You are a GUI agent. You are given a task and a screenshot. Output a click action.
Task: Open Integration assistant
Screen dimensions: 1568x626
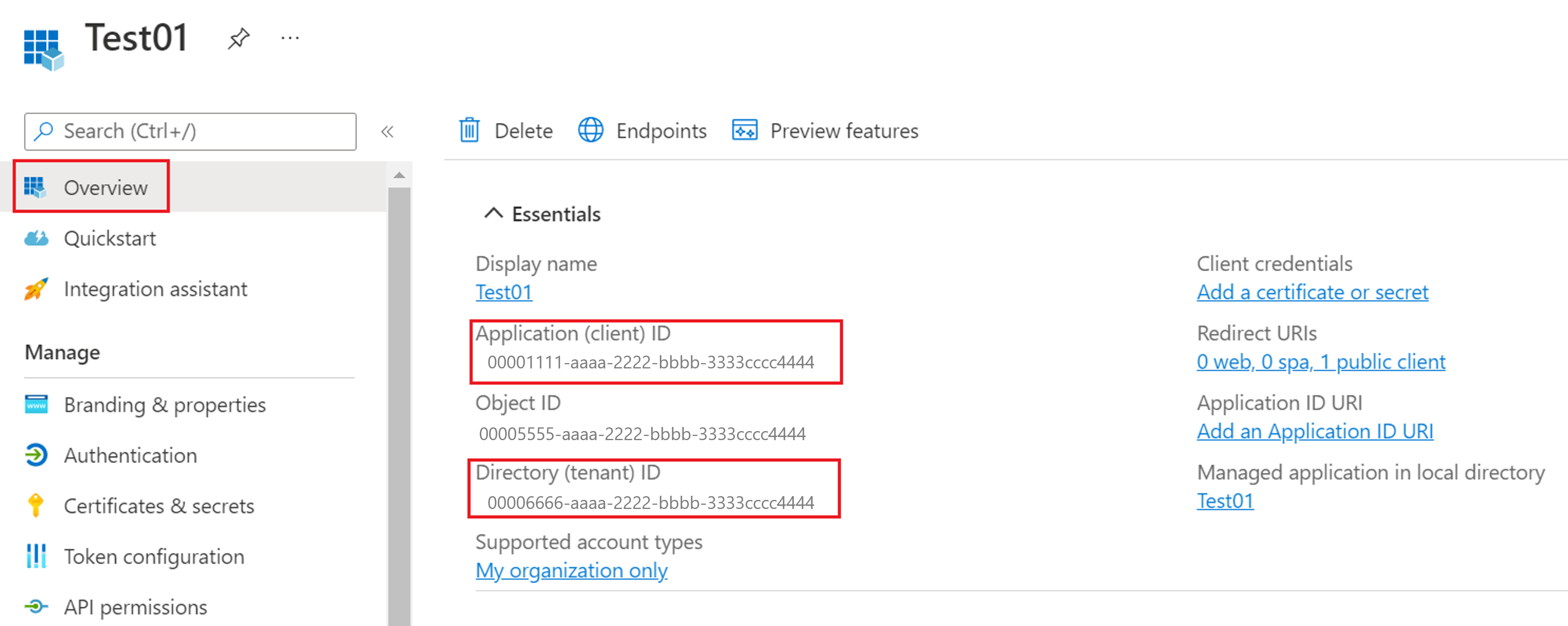pyautogui.click(x=155, y=289)
